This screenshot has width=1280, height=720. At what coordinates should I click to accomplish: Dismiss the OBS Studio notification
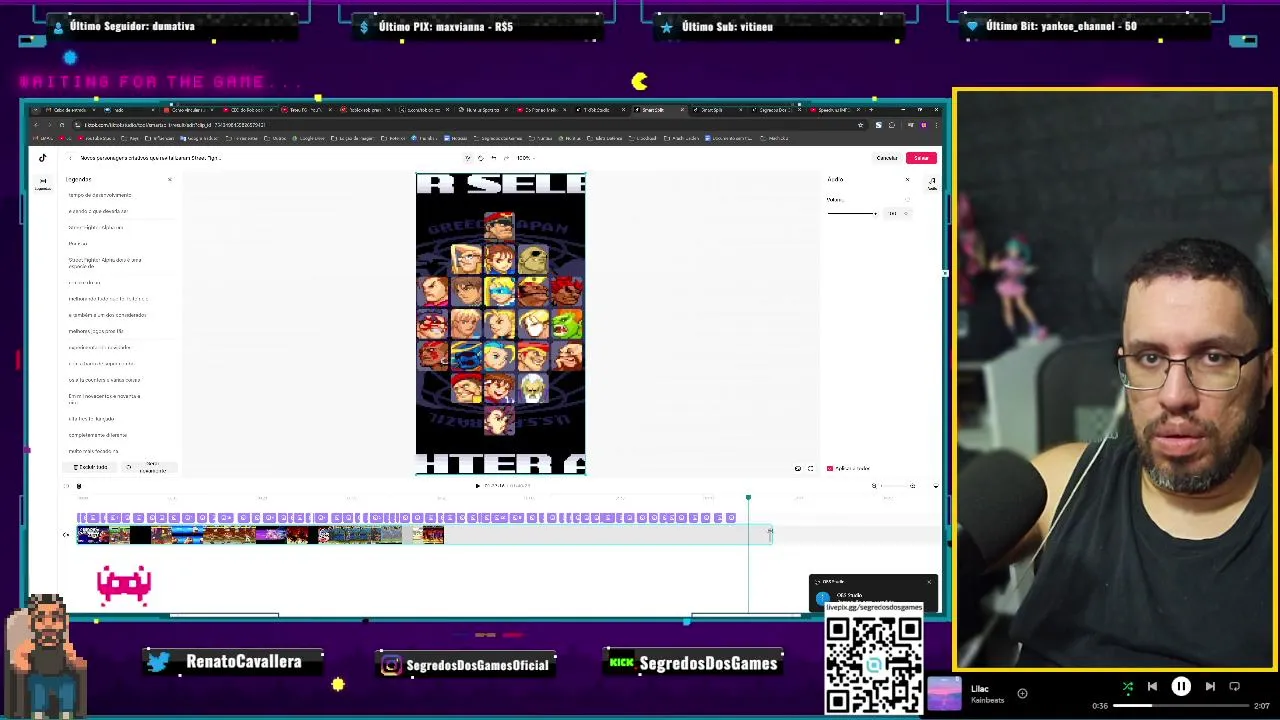(928, 582)
